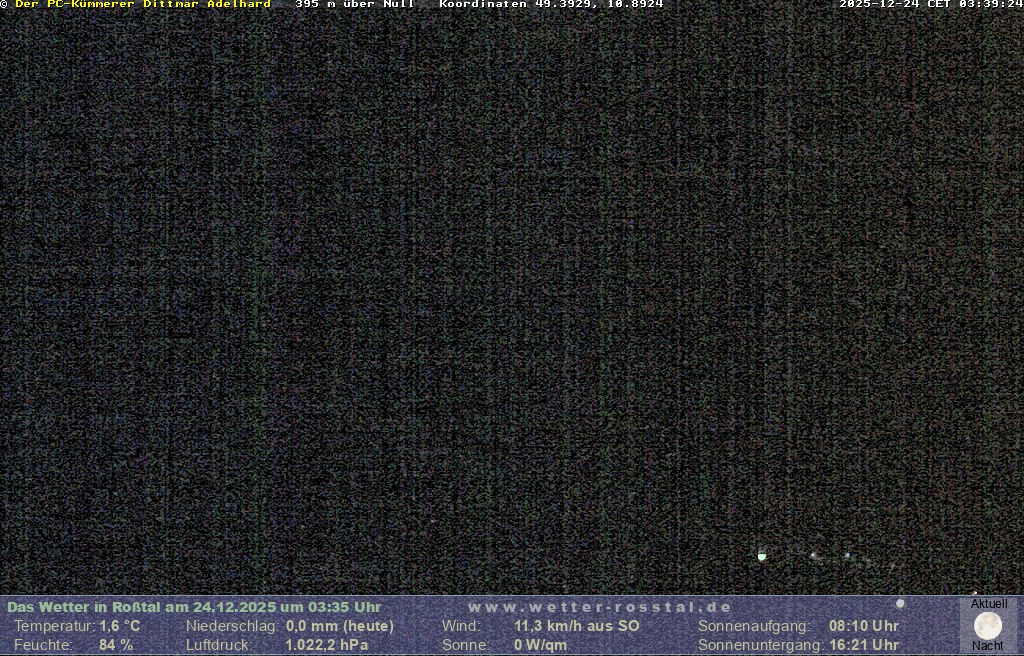Click the 395 m über Null text
Image resolution: width=1024 pixels, height=656 pixels.
click(354, 5)
